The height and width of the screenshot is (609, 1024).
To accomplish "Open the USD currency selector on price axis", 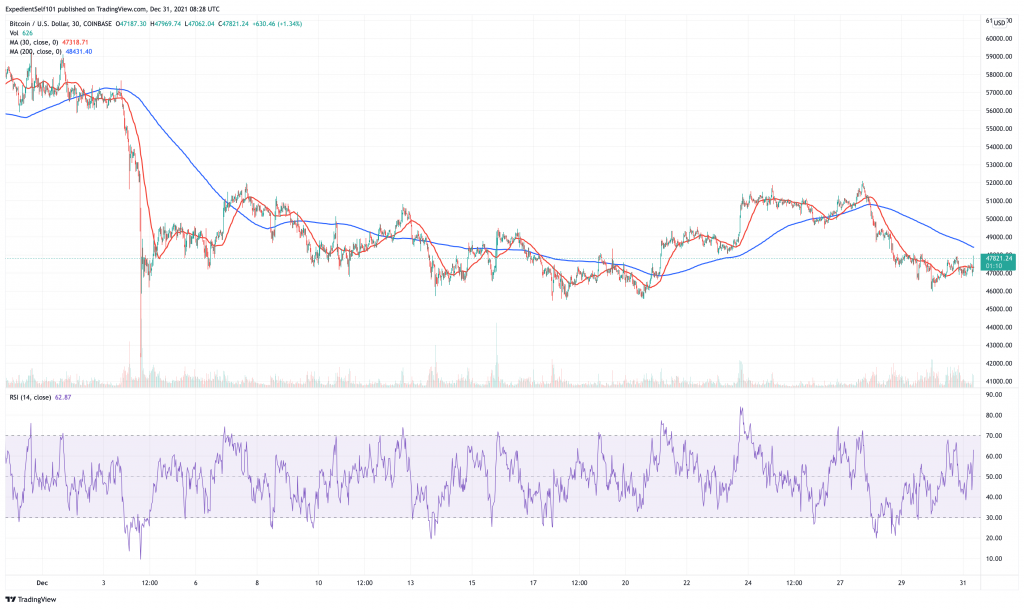I will tap(999, 23).
